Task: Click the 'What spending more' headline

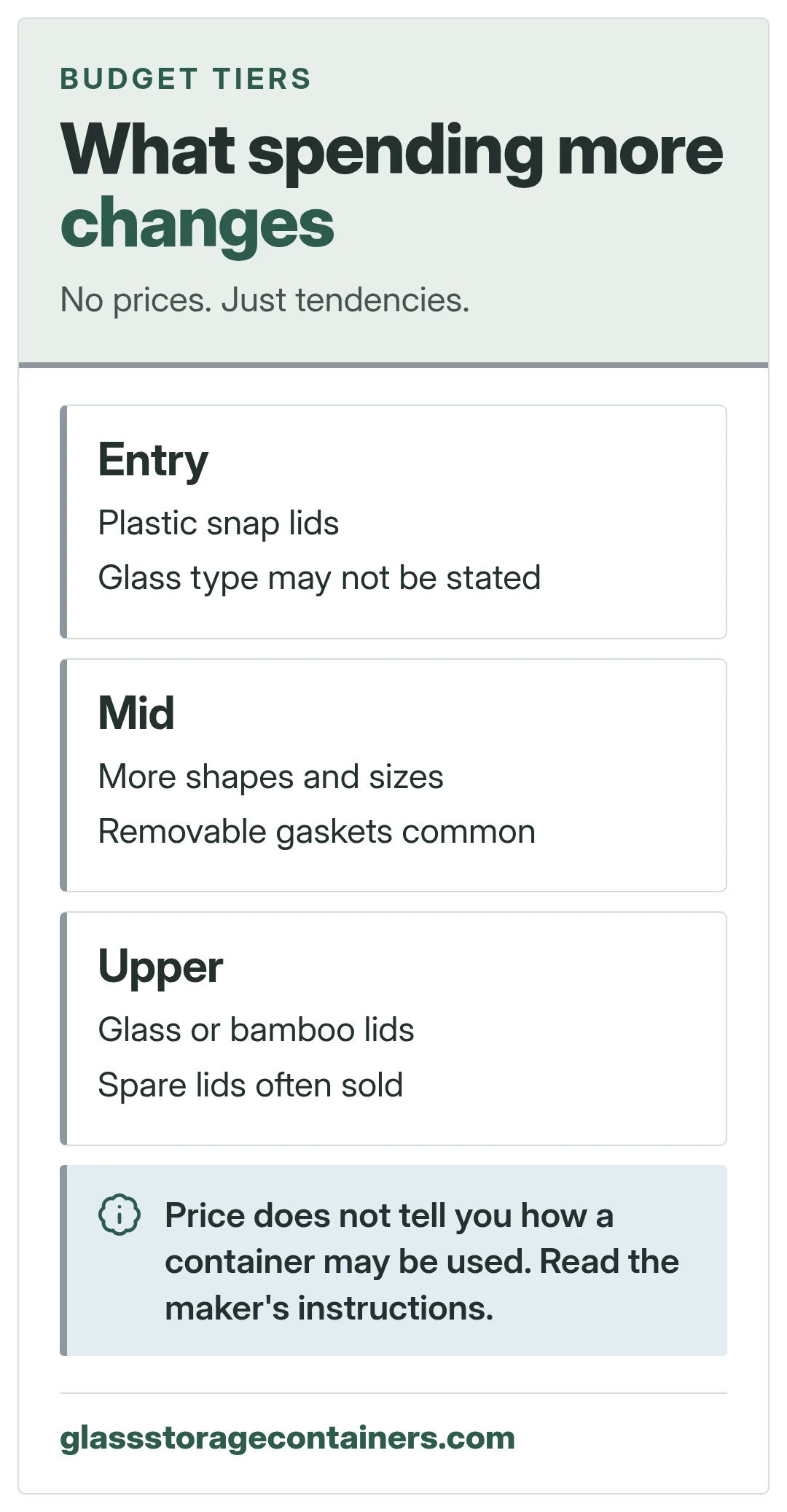Action: coord(392,149)
